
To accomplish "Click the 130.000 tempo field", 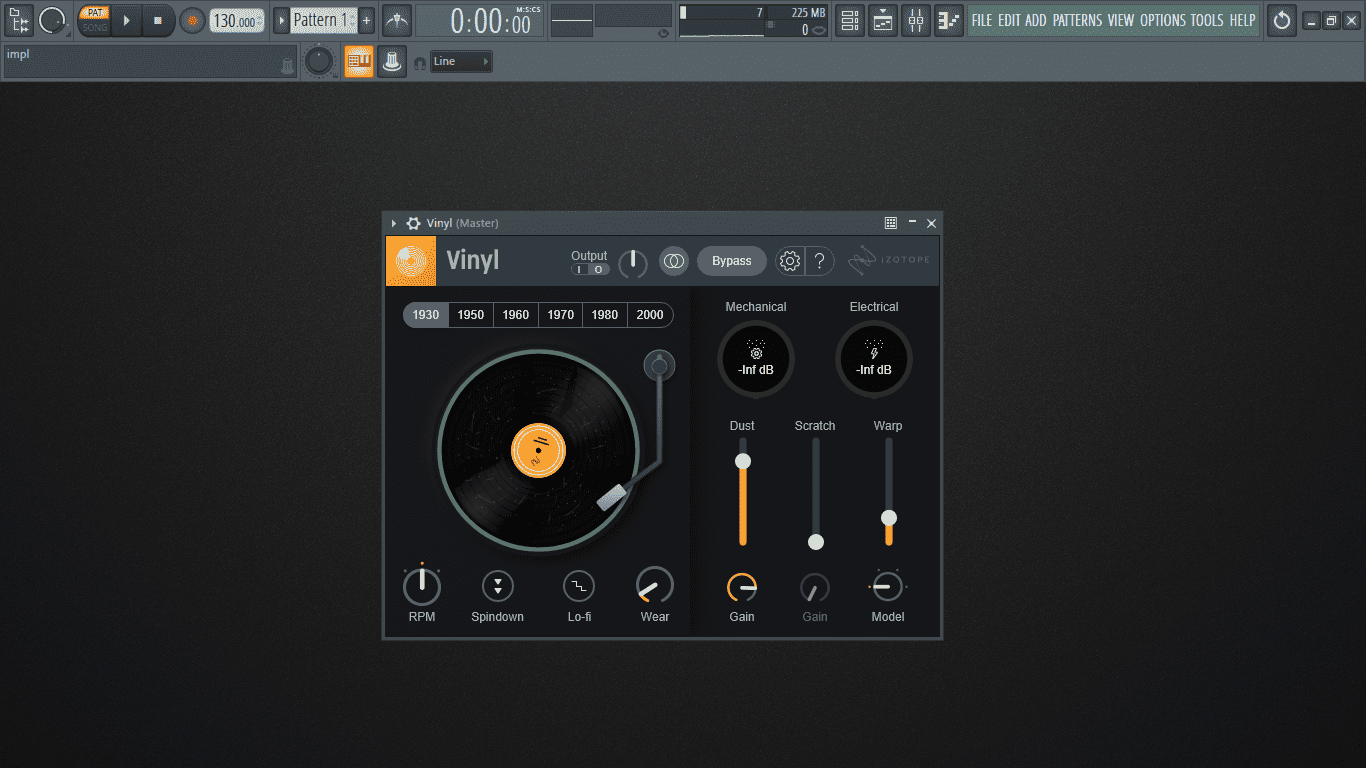I will point(238,21).
